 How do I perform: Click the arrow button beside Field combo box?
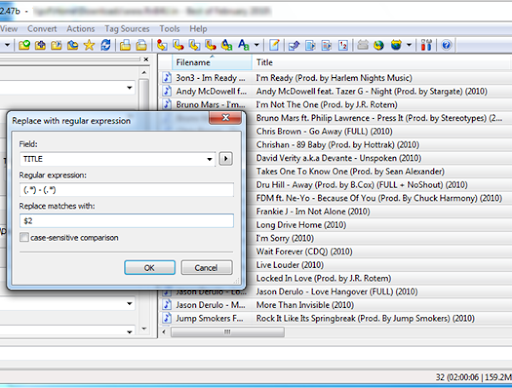click(x=226, y=159)
